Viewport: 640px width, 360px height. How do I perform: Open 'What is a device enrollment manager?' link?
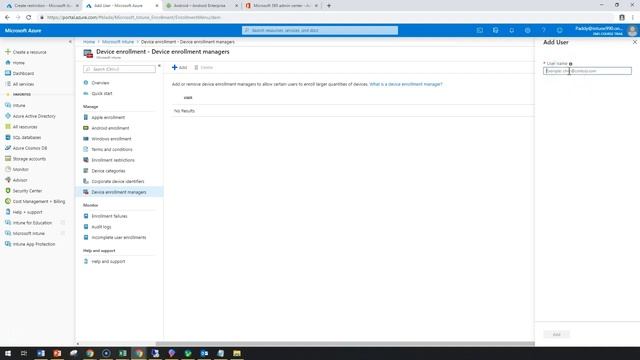406,84
